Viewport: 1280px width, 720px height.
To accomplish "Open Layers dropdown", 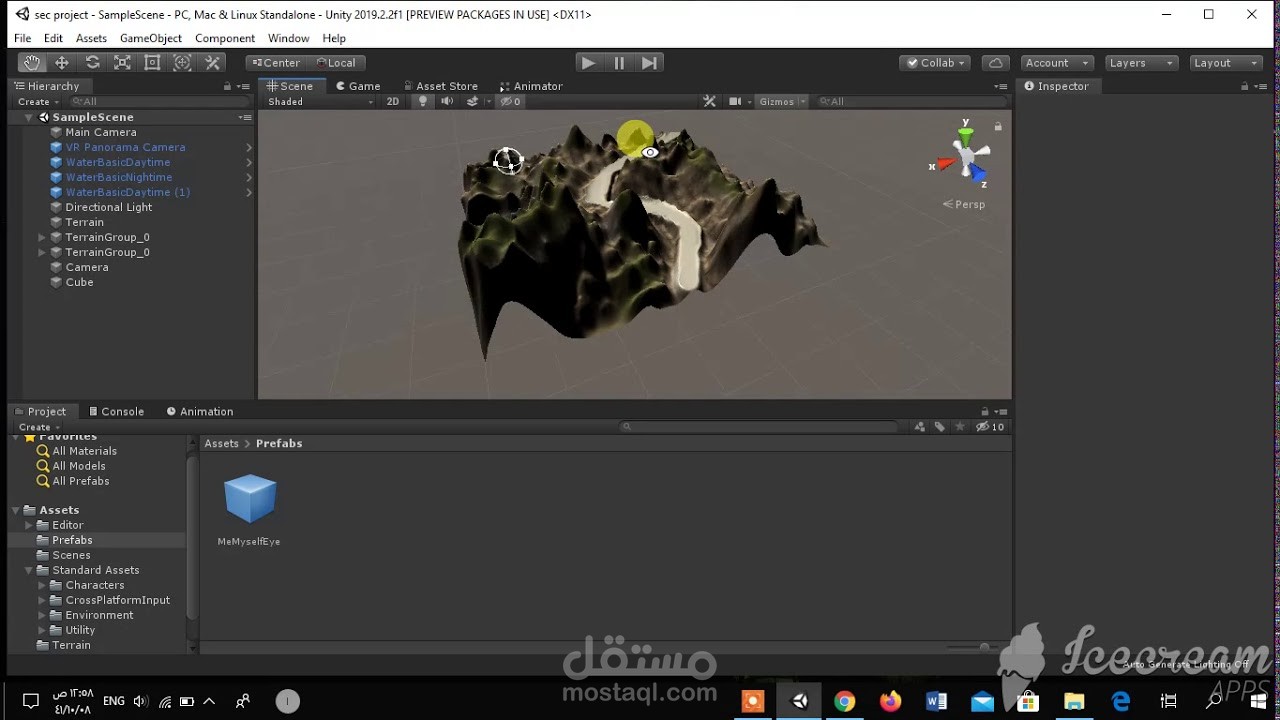I will (1141, 62).
